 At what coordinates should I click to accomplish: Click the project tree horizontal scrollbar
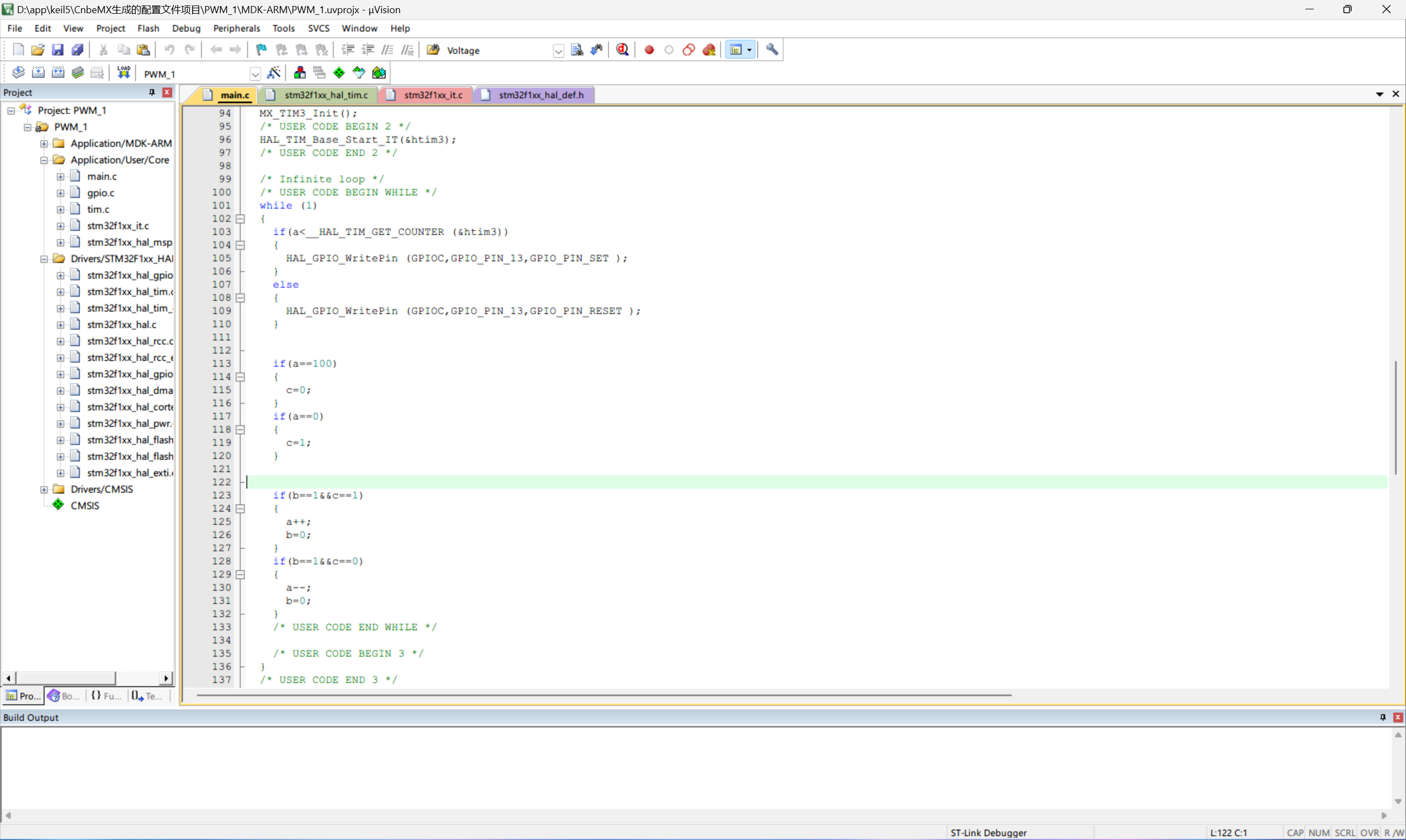66,677
